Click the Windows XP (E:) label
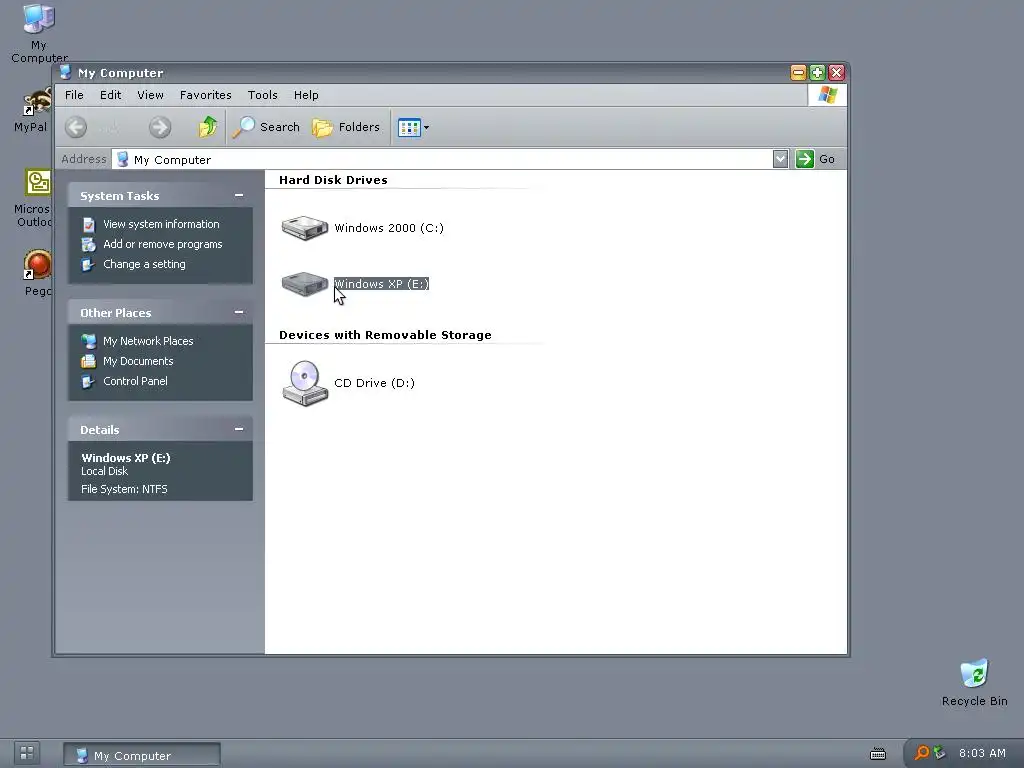Image resolution: width=1024 pixels, height=768 pixels. pyautogui.click(x=381, y=284)
